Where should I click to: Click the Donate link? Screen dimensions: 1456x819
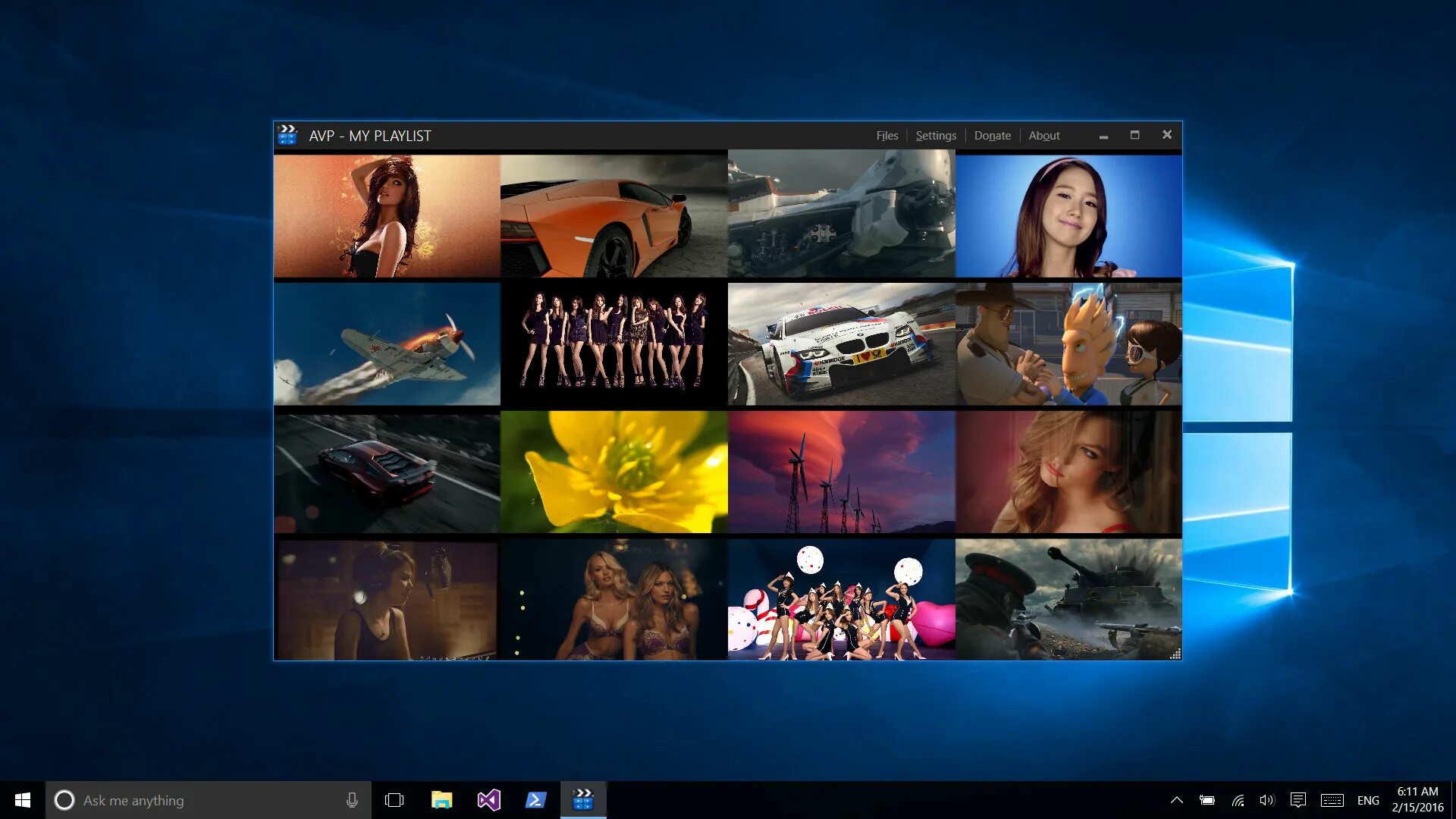[x=993, y=135]
